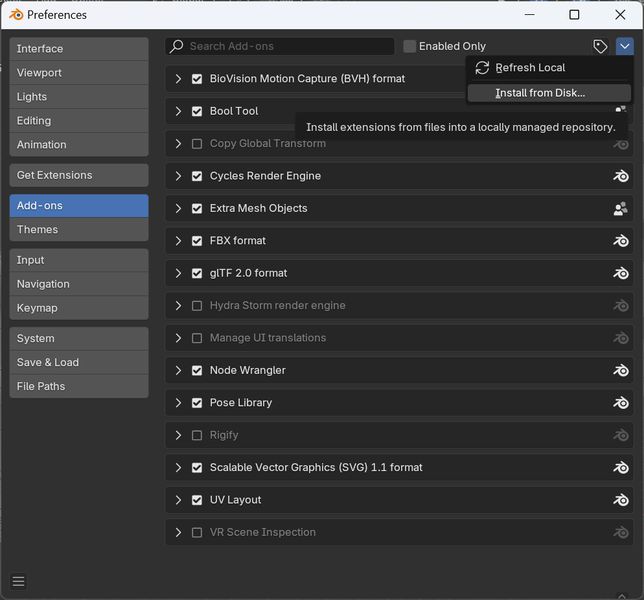Click community icon on Extra Mesh Objects row
This screenshot has width=644, height=600.
(621, 209)
